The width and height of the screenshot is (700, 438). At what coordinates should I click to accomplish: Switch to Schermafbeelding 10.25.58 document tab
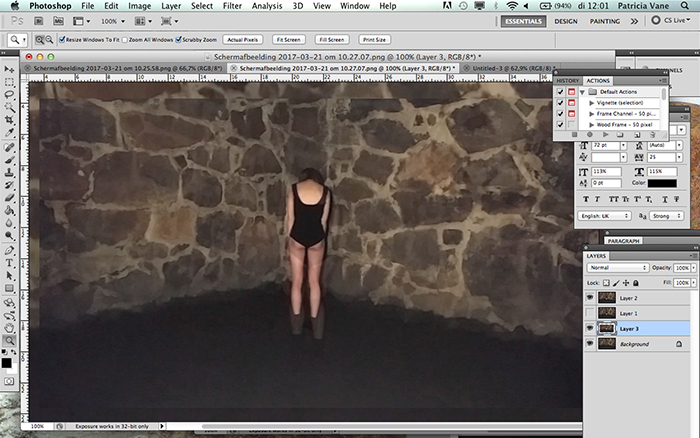click(124, 68)
